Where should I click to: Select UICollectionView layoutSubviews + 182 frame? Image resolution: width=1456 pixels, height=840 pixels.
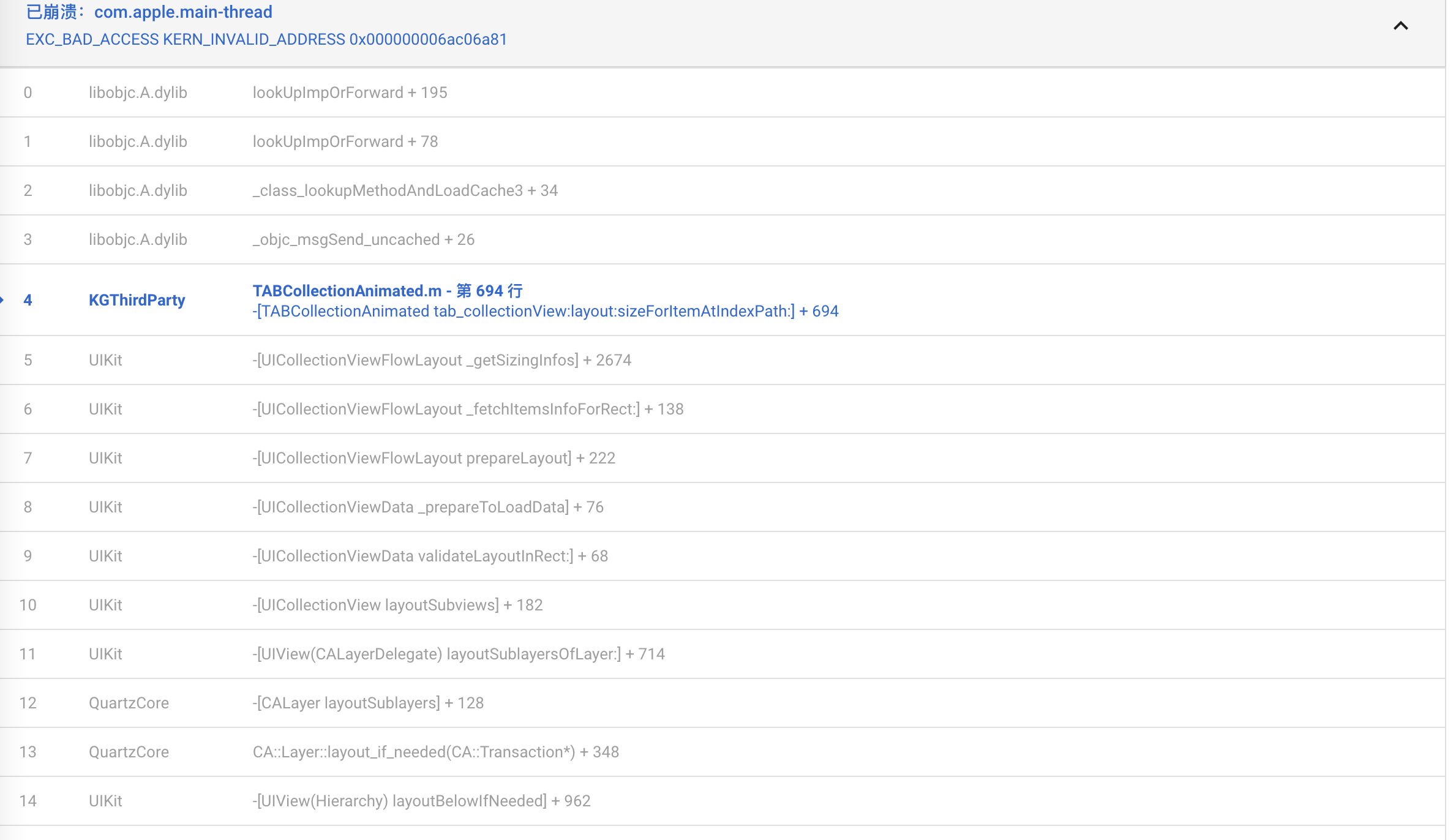tap(722, 605)
